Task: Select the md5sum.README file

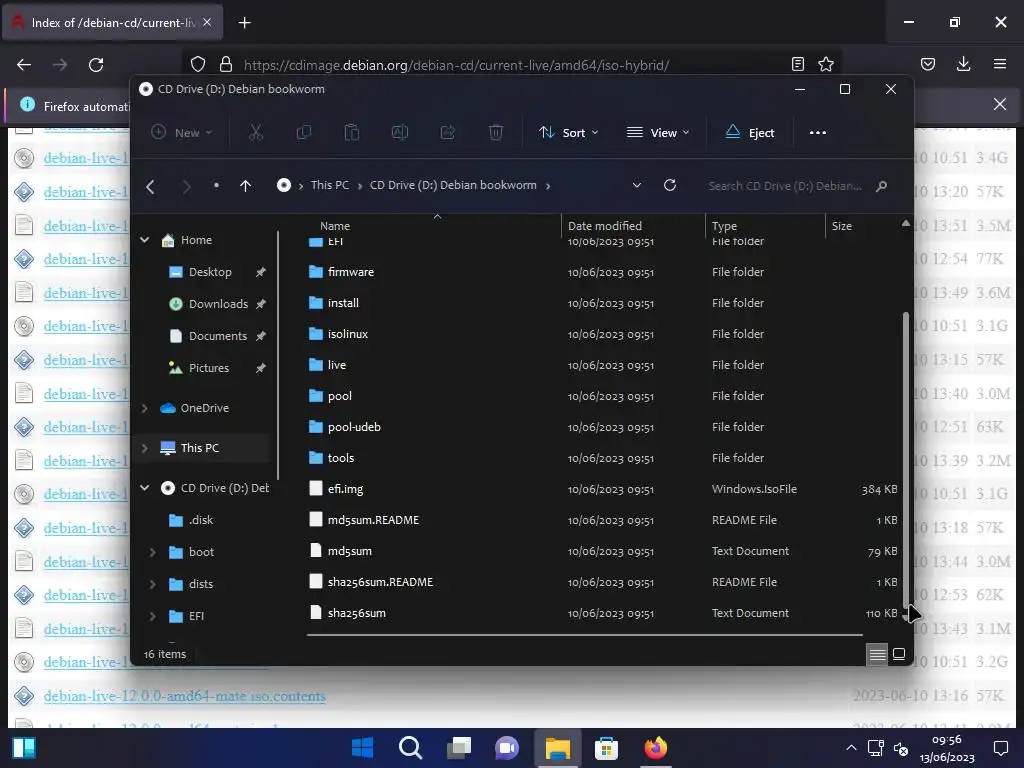Action: pos(373,520)
